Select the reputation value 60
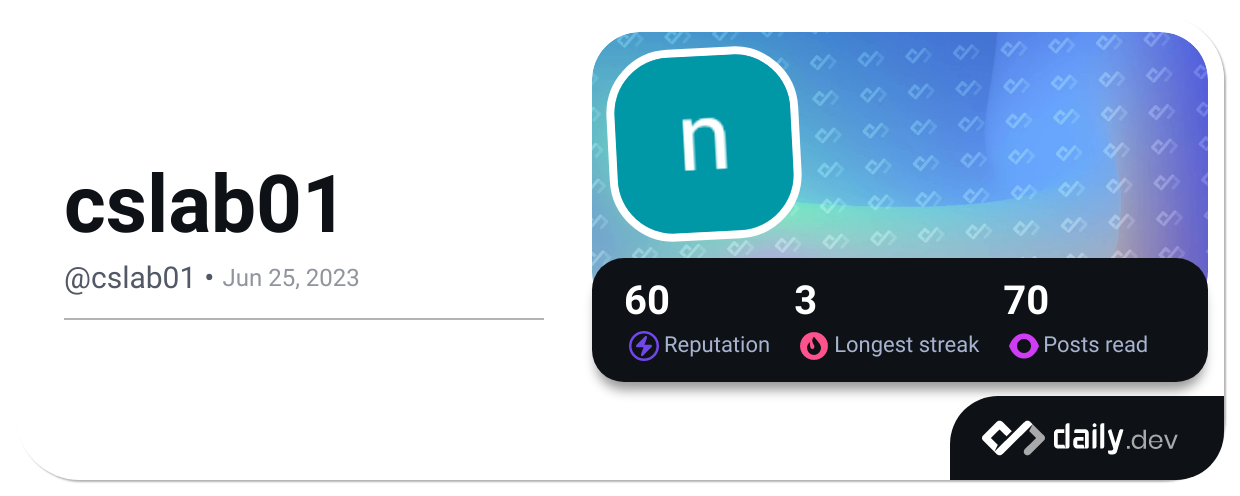 (647, 300)
